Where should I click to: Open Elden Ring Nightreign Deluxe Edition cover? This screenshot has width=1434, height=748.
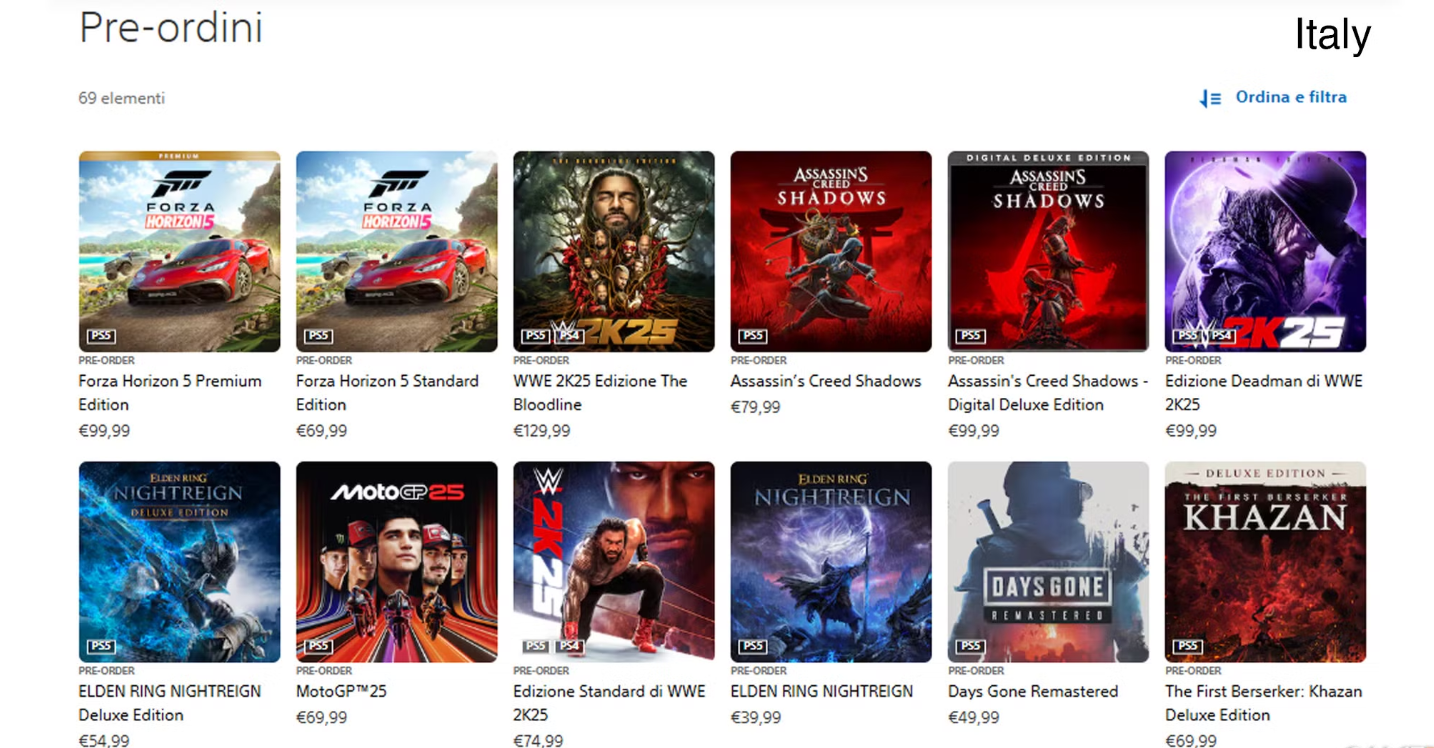pyautogui.click(x=179, y=561)
